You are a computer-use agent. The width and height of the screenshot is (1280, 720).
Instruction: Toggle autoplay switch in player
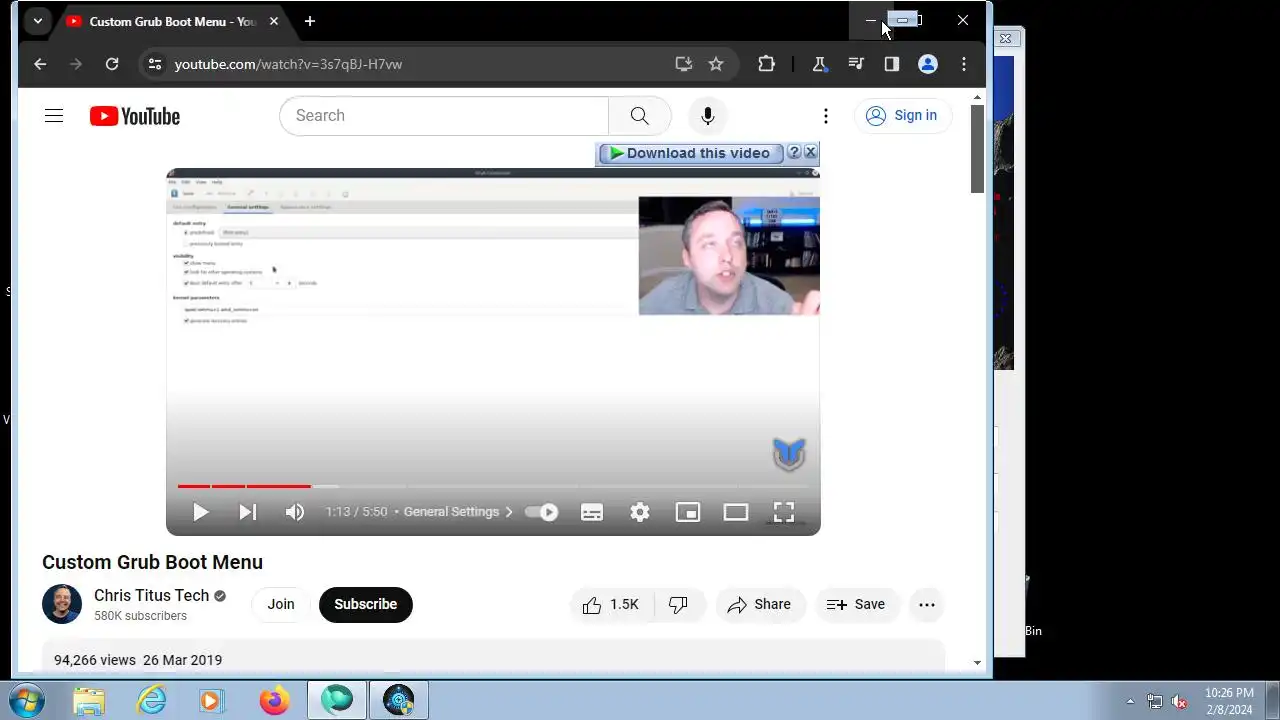coord(543,512)
